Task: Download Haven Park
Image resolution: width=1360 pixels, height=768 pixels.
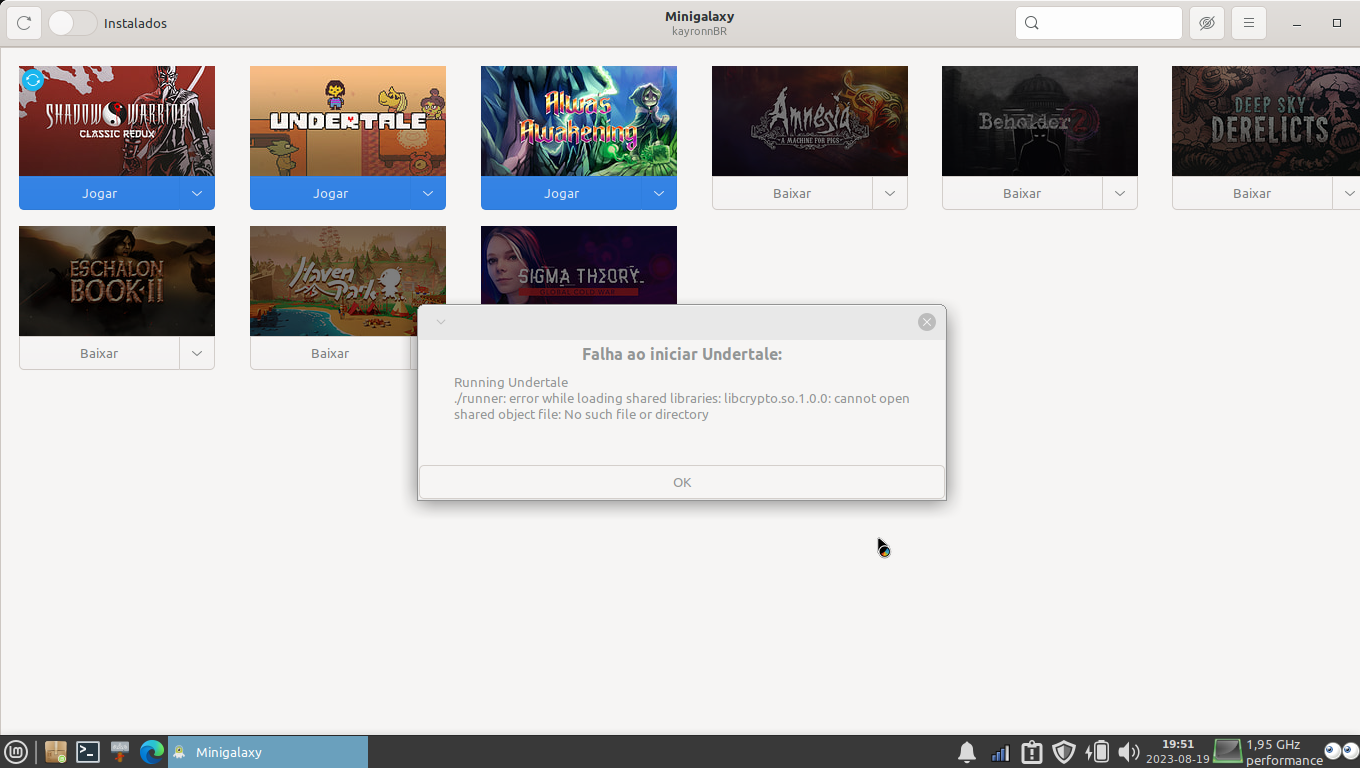Action: pyautogui.click(x=330, y=353)
